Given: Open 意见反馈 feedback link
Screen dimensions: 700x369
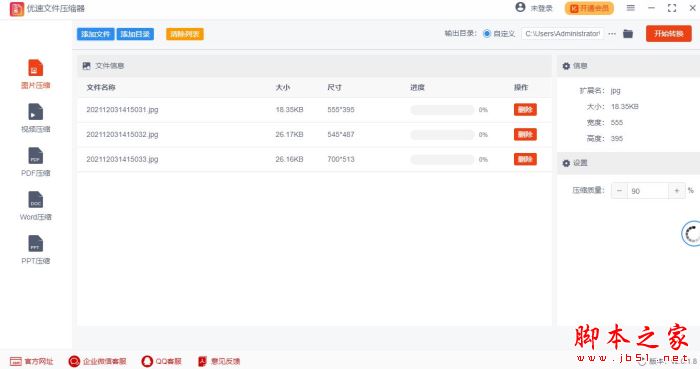Looking at the screenshot, I should tap(219, 361).
